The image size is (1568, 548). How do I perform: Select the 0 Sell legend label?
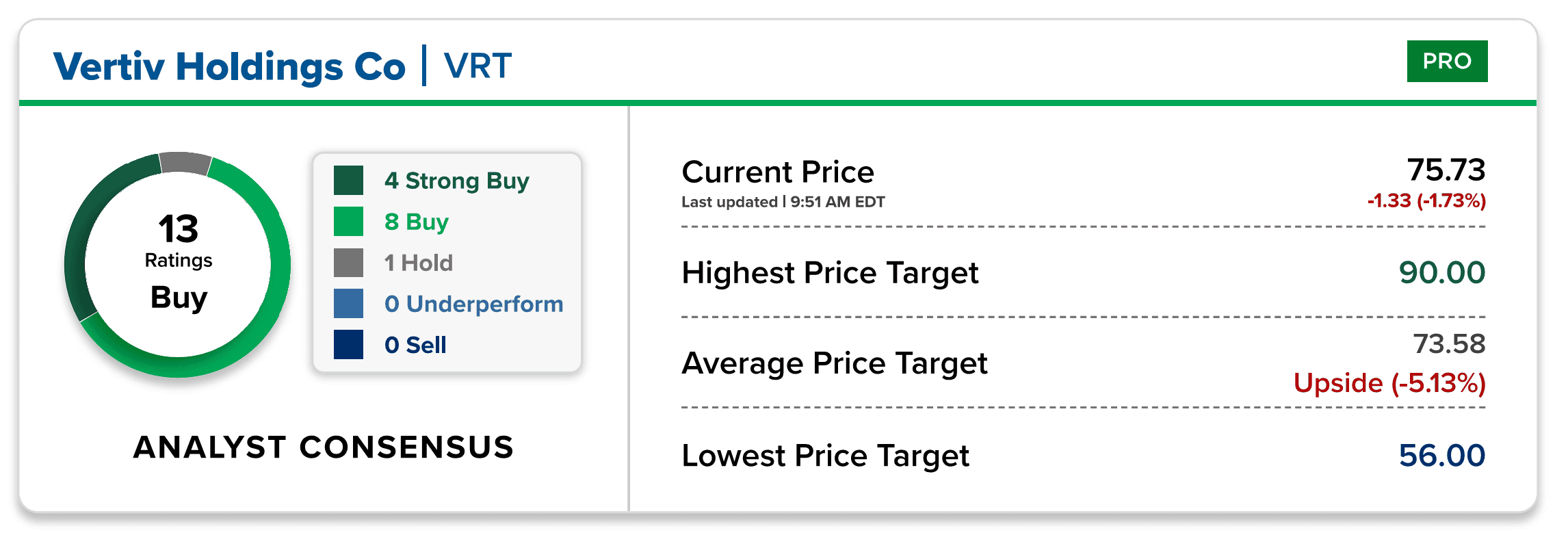(415, 345)
